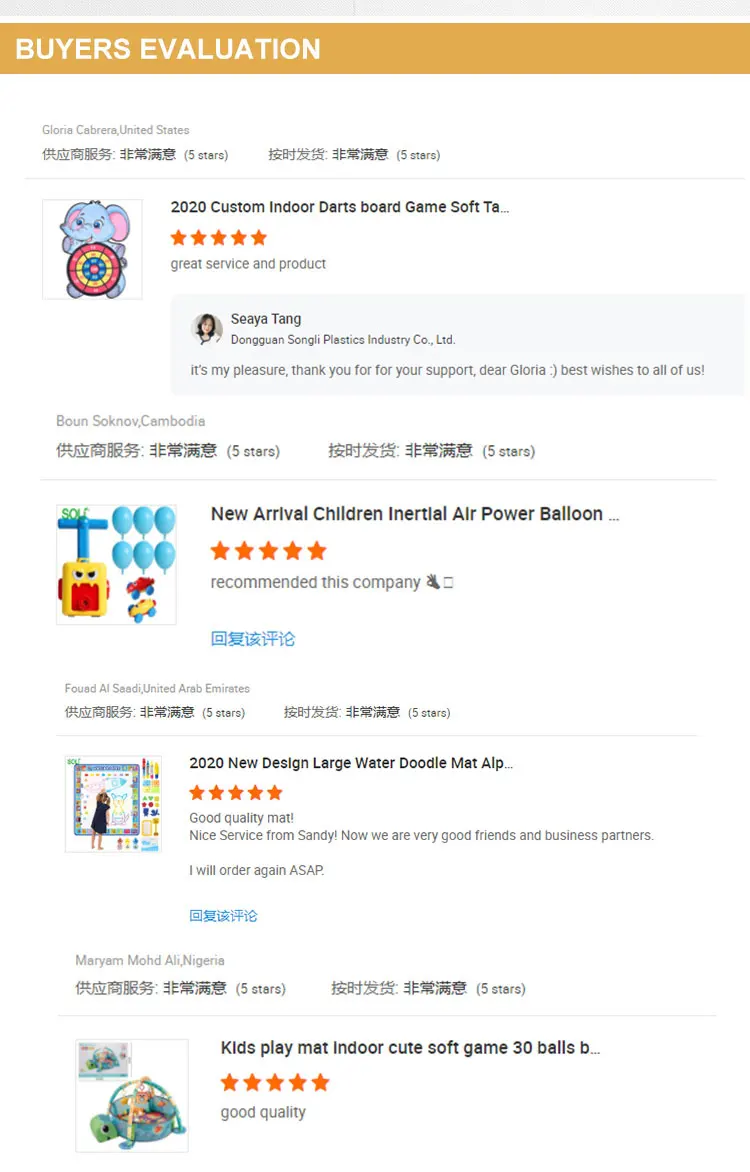Click the balloon car toy product image
Image resolution: width=750 pixels, height=1172 pixels.
tap(117, 564)
